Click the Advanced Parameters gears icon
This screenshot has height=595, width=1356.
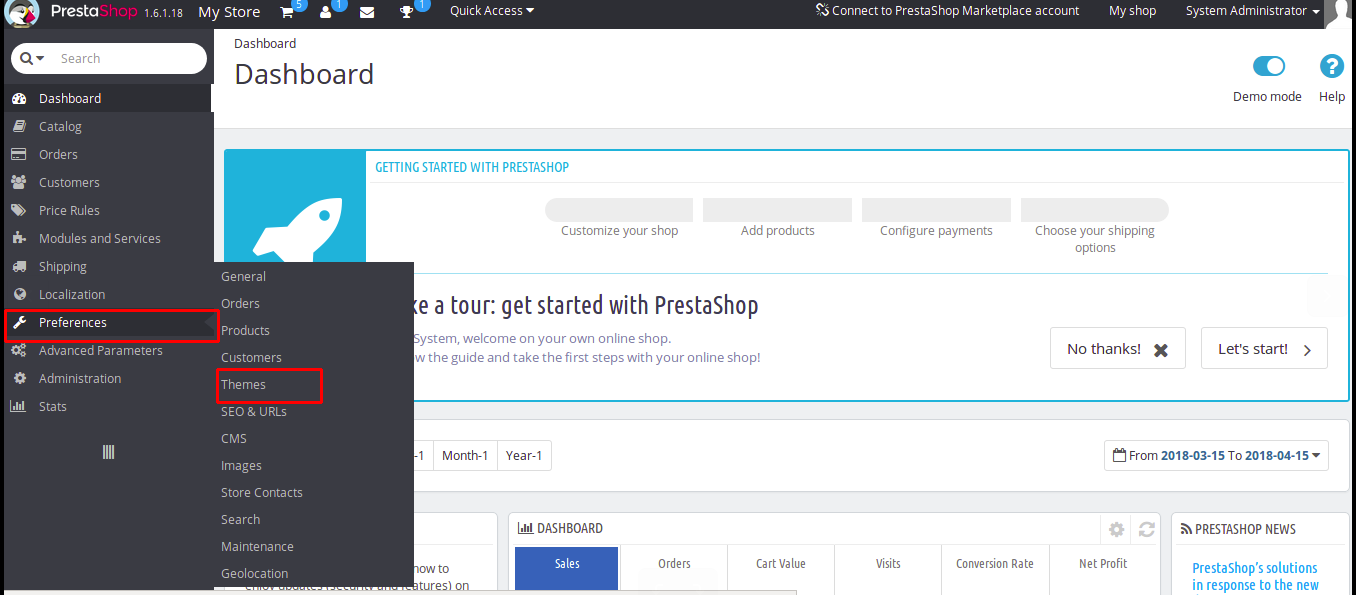(x=19, y=350)
